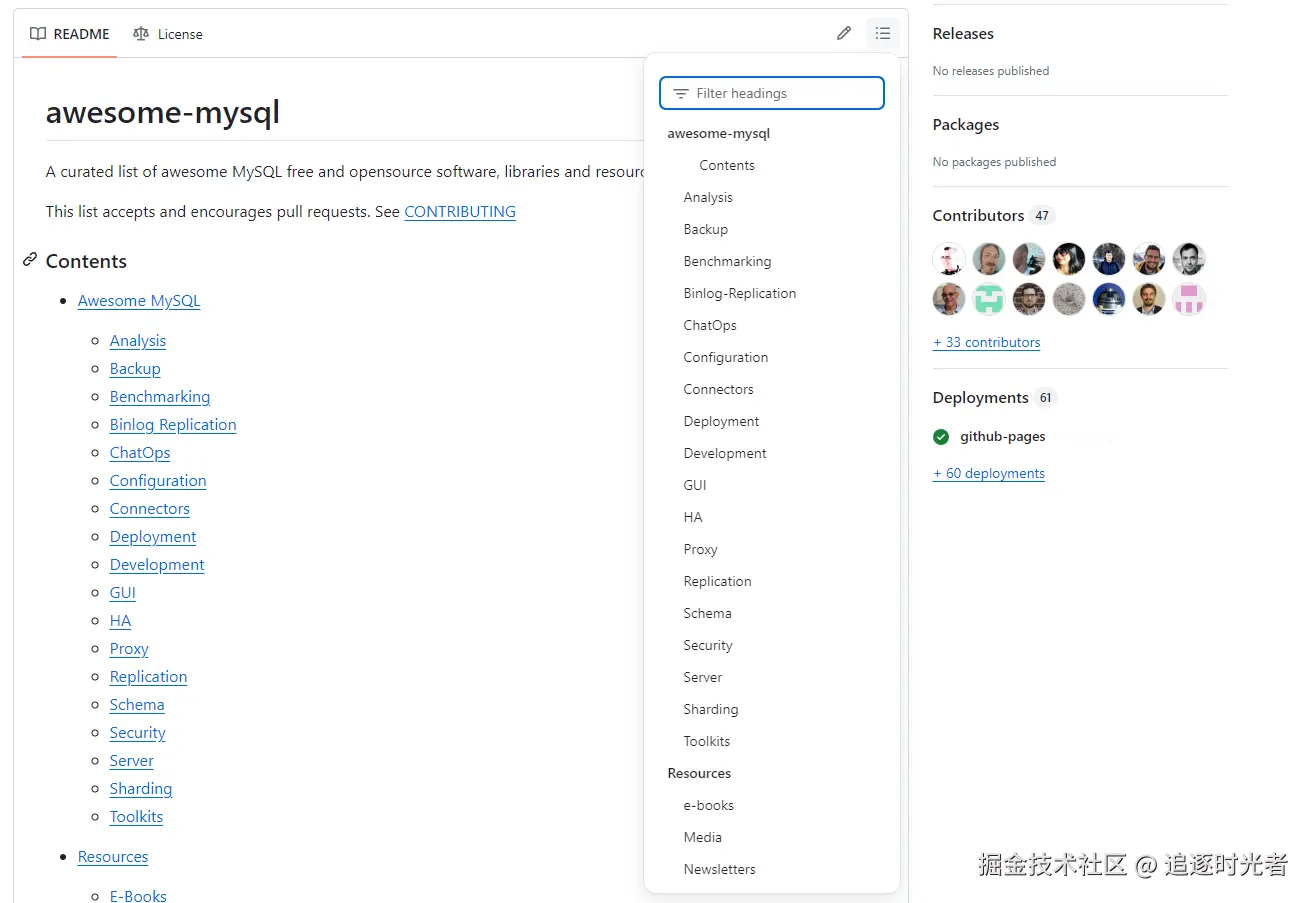
Task: Open Deployment link in README contents
Action: click(153, 537)
